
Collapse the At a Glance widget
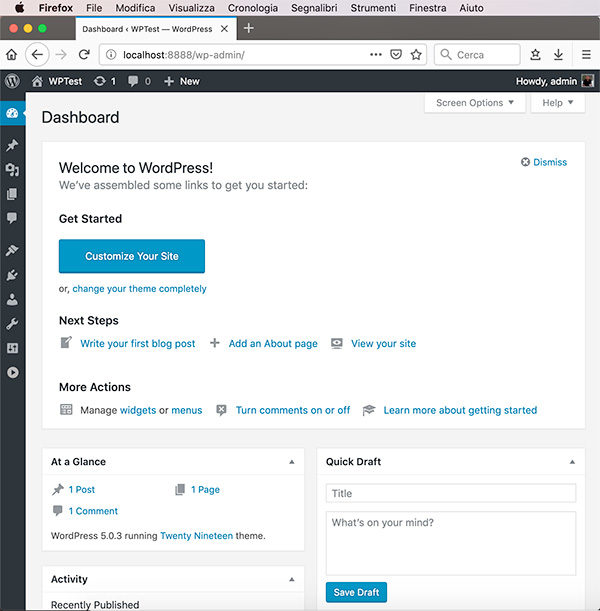coord(292,462)
